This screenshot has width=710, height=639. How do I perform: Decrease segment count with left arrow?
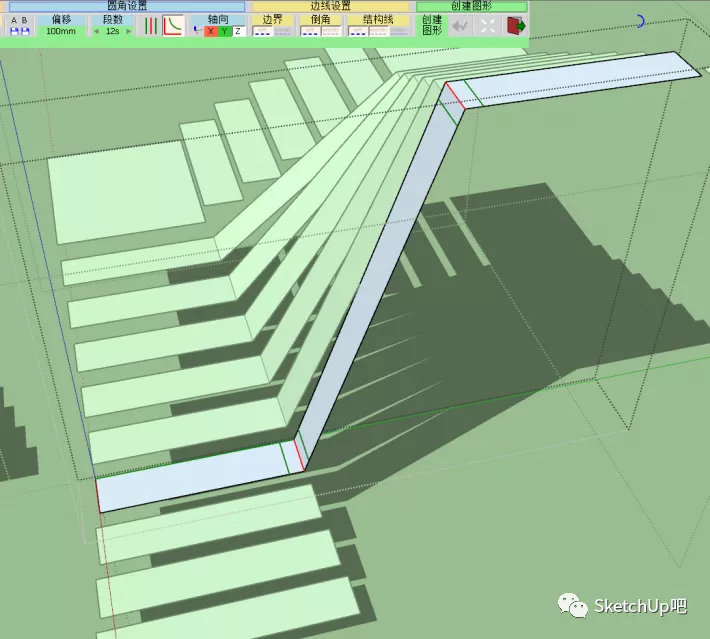tap(96, 31)
